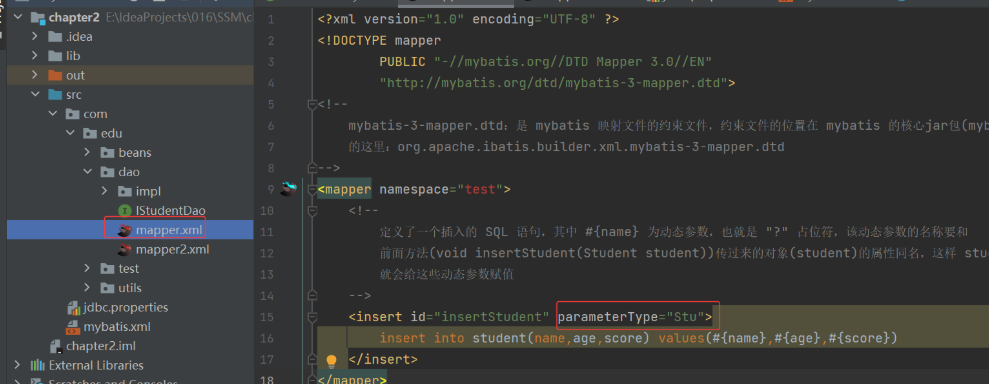The width and height of the screenshot is (989, 384).
Task: Click the #{name} parameter in values clause
Action: [740, 338]
